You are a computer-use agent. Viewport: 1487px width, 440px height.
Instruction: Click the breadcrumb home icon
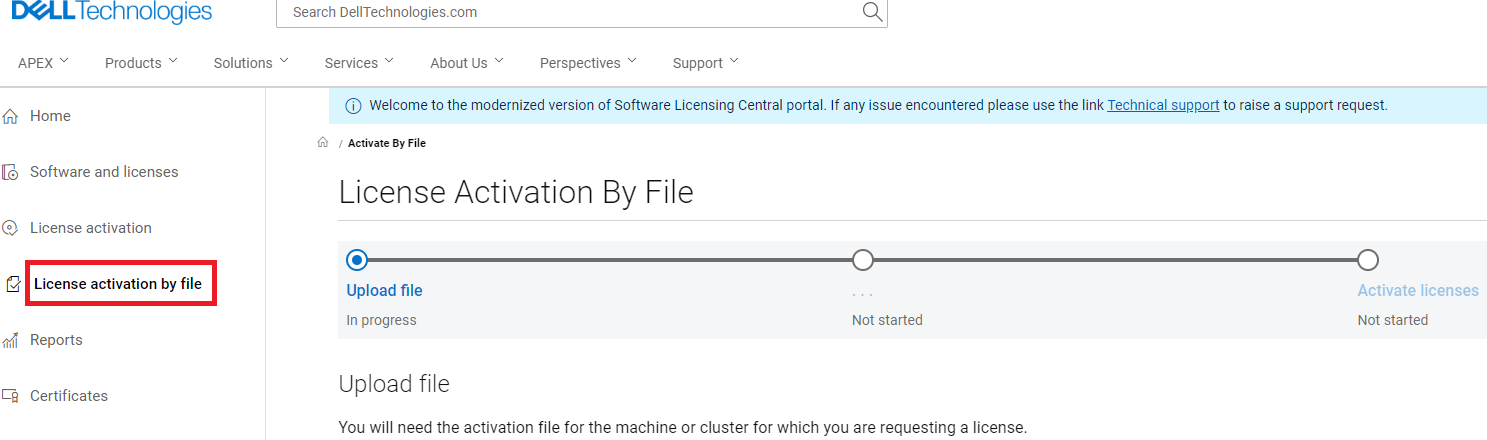coord(323,143)
